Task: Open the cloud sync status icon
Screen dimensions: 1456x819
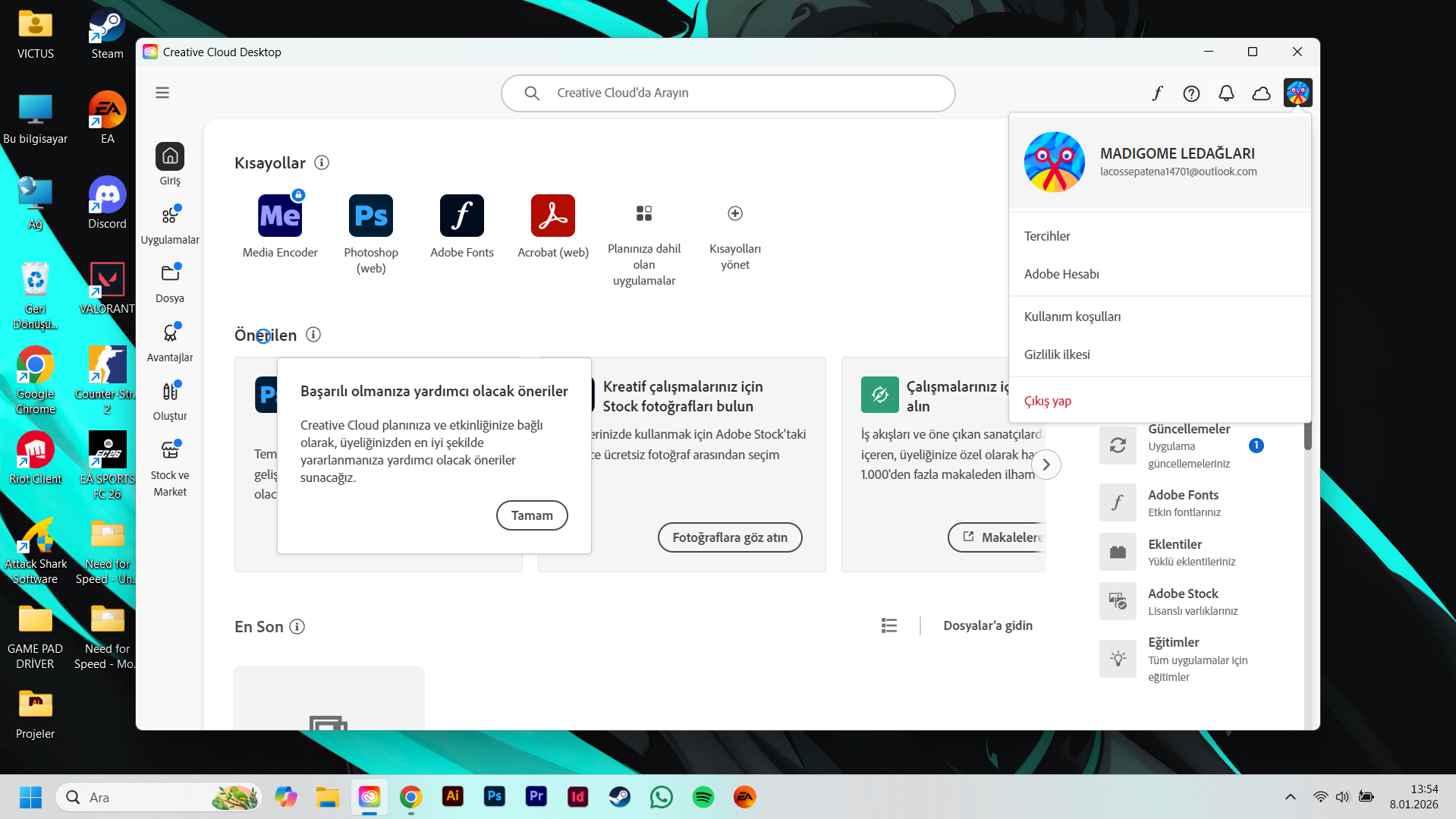Action: [x=1262, y=93]
